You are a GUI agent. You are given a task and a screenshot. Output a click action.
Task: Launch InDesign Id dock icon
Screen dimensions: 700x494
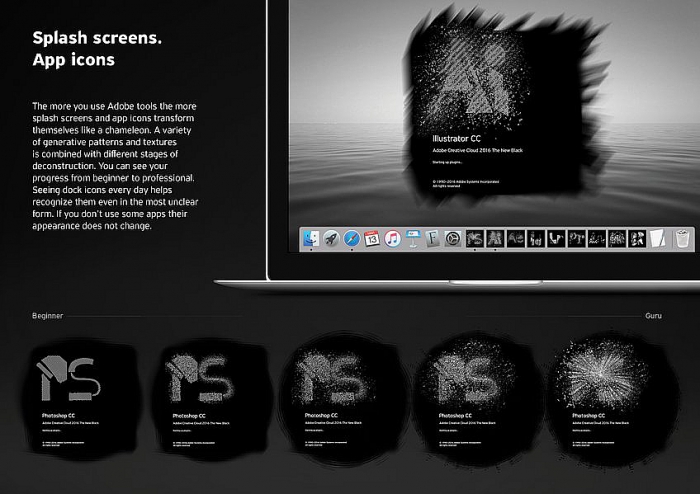[536, 239]
